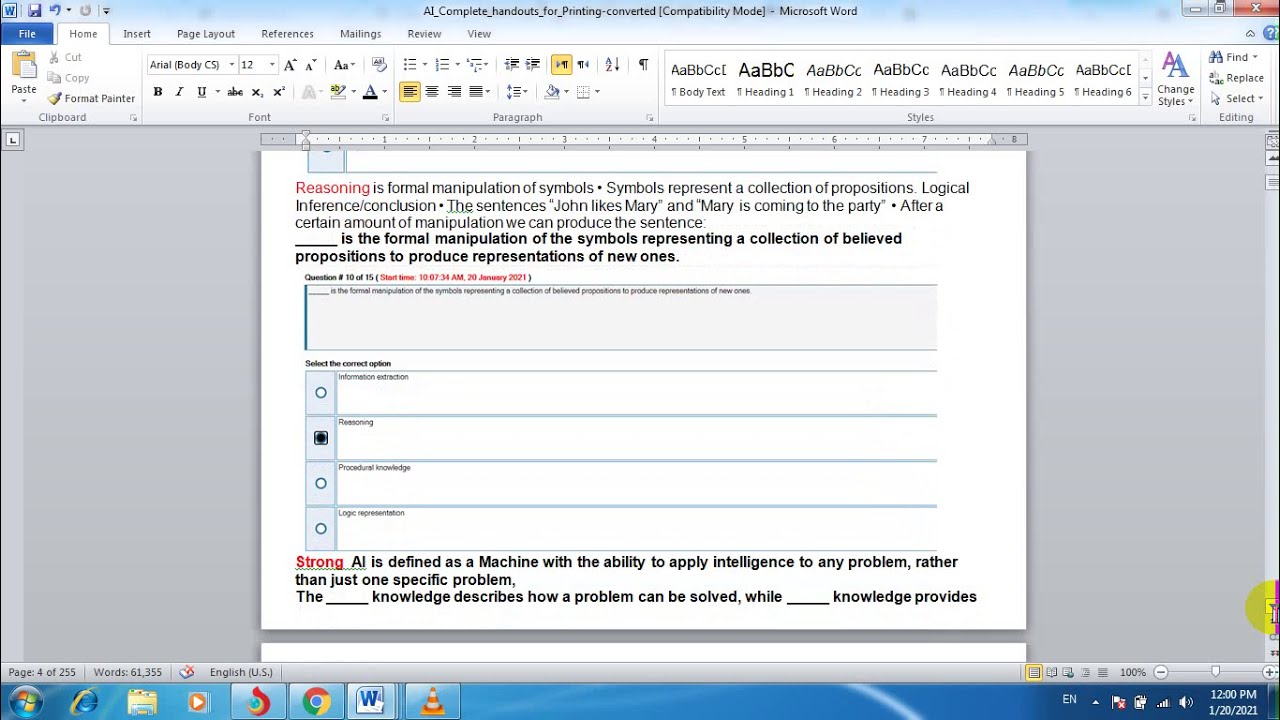This screenshot has width=1280, height=720.
Task: Decrease the paragraph indent
Action: (x=512, y=64)
